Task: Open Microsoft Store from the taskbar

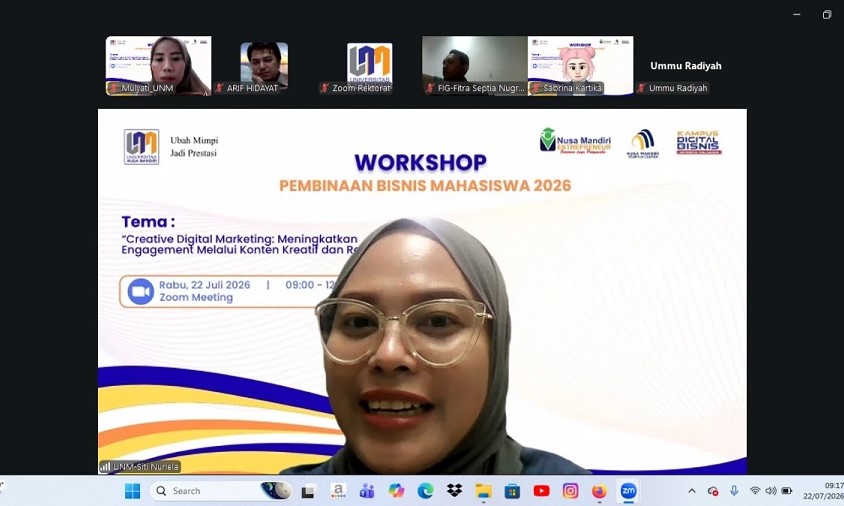Action: click(x=512, y=491)
